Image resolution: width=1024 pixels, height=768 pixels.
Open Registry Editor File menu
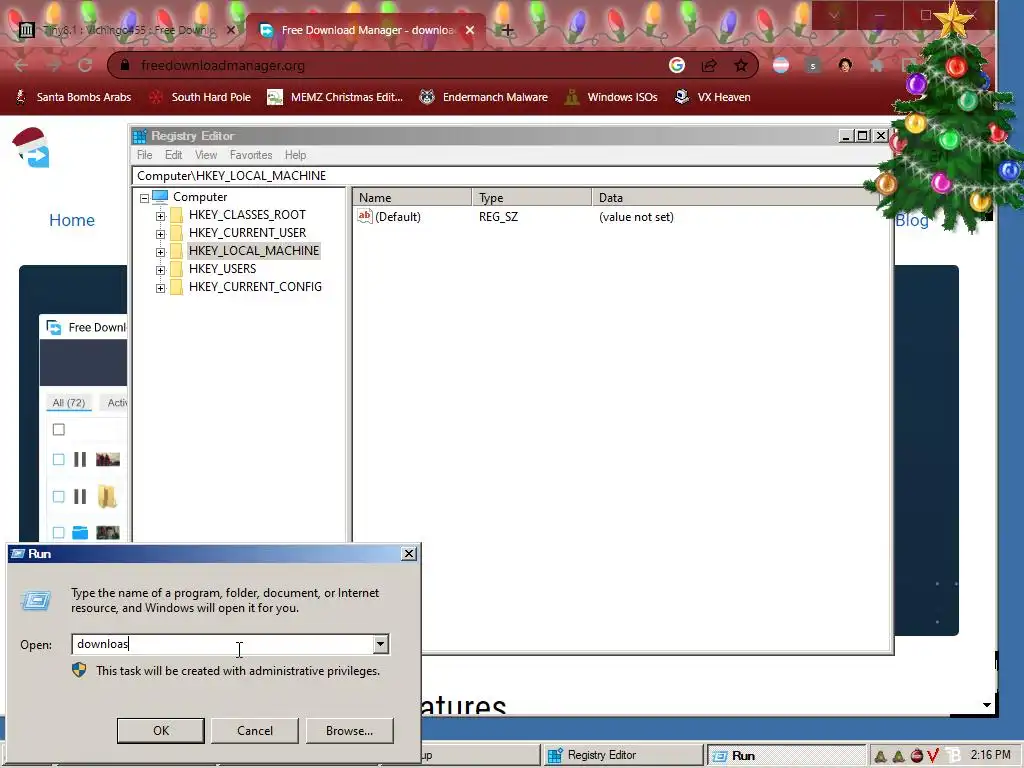point(144,155)
